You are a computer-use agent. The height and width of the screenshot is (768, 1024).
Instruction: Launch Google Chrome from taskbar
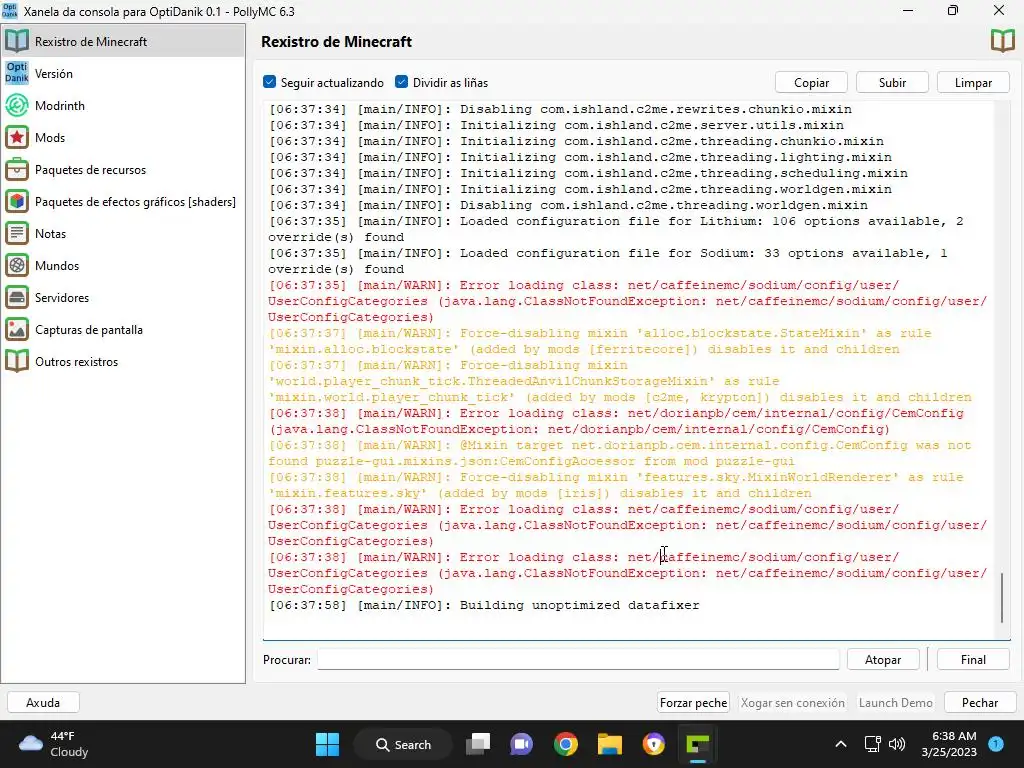pyautogui.click(x=566, y=744)
